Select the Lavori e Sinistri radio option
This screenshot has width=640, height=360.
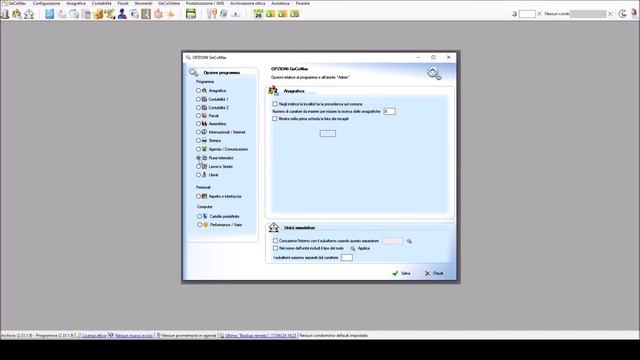198,167
